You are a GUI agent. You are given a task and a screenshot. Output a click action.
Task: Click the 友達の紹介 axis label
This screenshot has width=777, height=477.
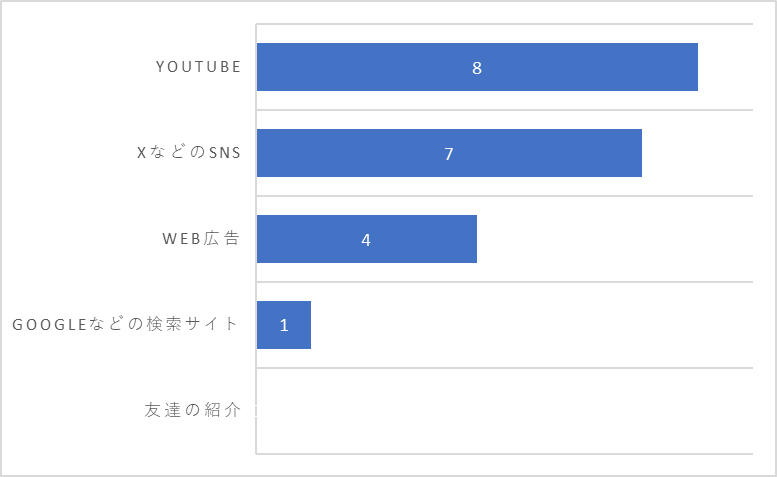pos(193,410)
